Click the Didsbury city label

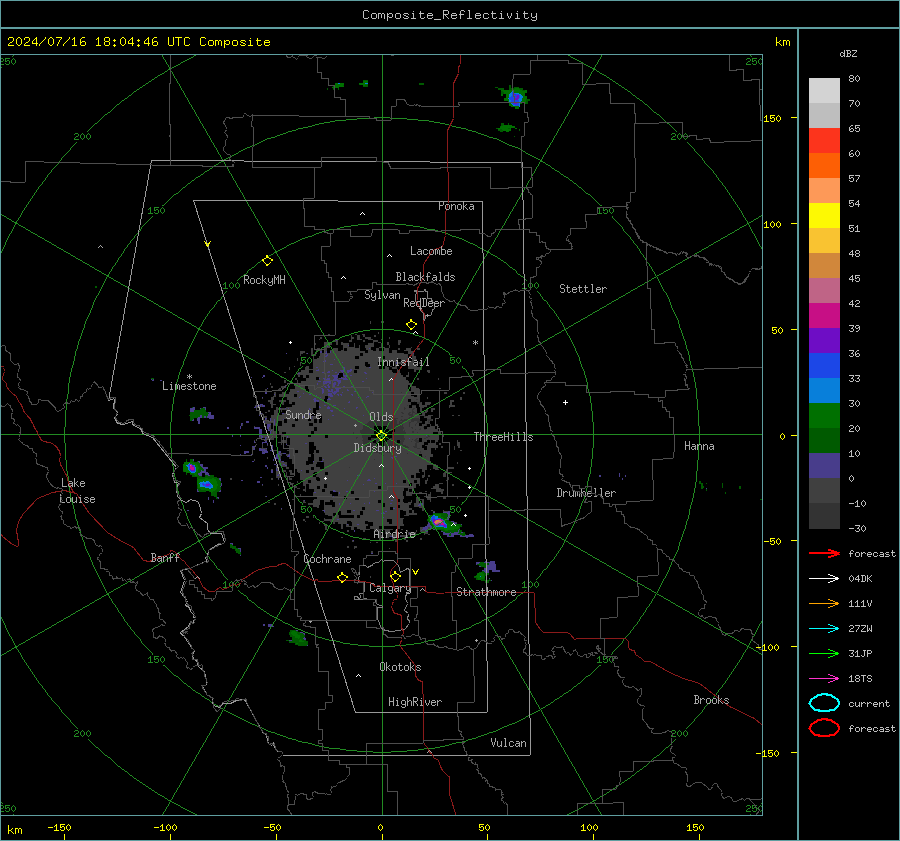point(377,448)
